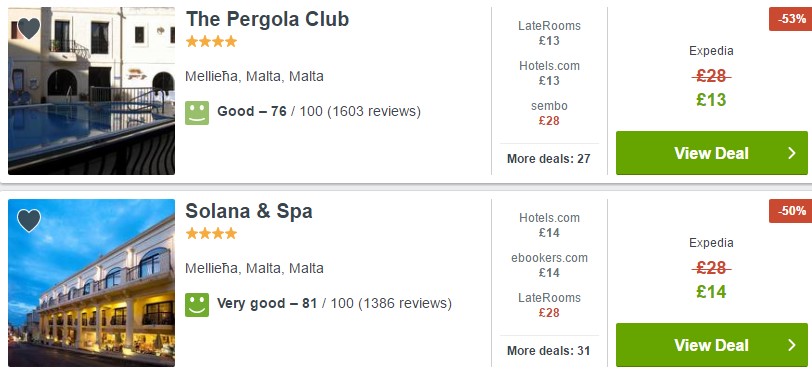Viewport: 812px width, 373px height.
Task: Favorite Solana & Spa with heart icon
Action: click(x=28, y=220)
